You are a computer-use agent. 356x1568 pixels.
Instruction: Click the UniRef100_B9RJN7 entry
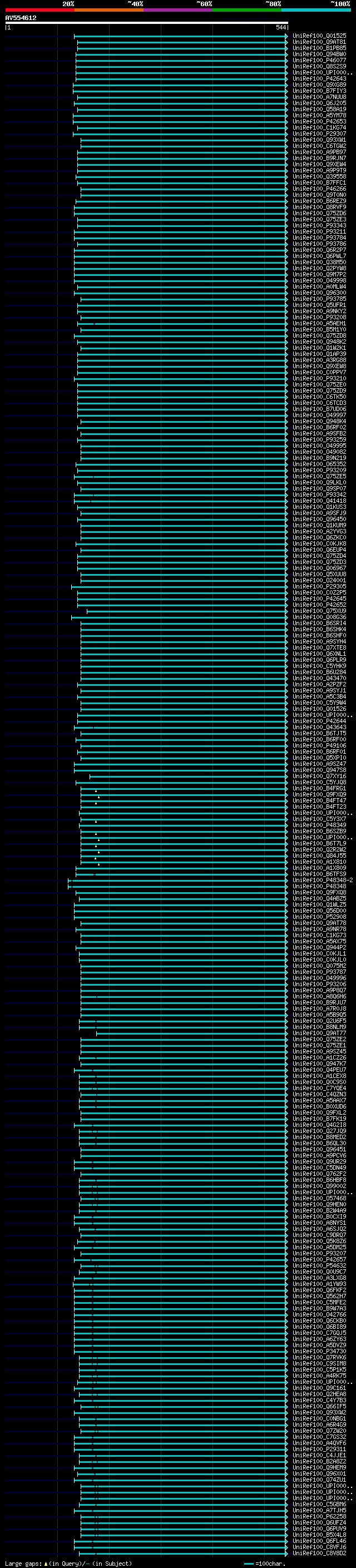(x=319, y=159)
